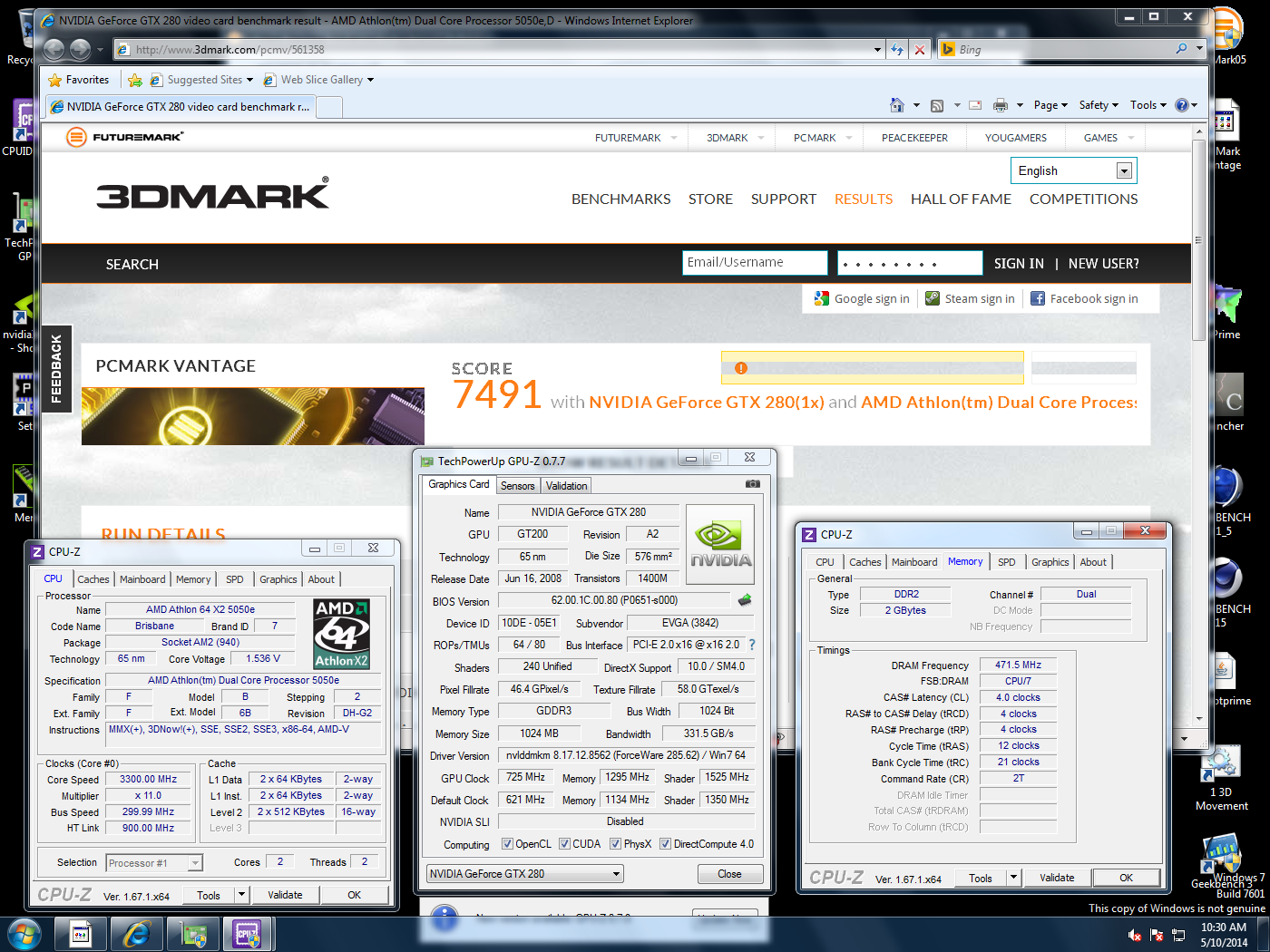Image resolution: width=1270 pixels, height=952 pixels.
Task: Toggle OpenCL checkbox in GPU-Z
Action: click(x=507, y=844)
